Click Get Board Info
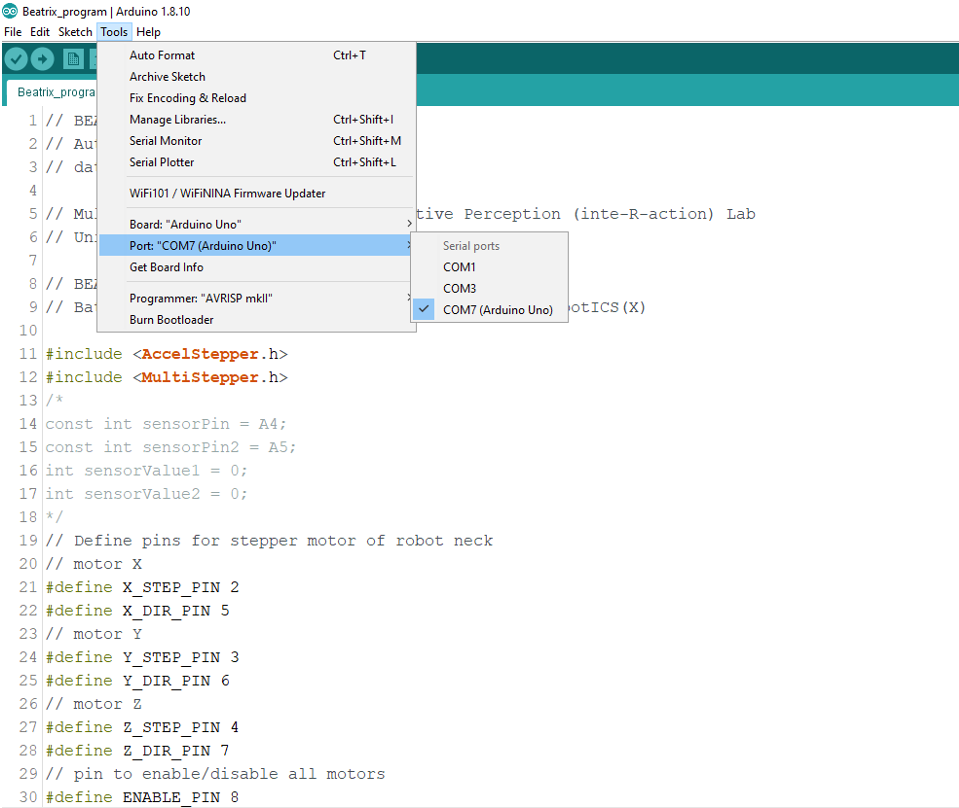This screenshot has height=808, width=959. tap(166, 268)
